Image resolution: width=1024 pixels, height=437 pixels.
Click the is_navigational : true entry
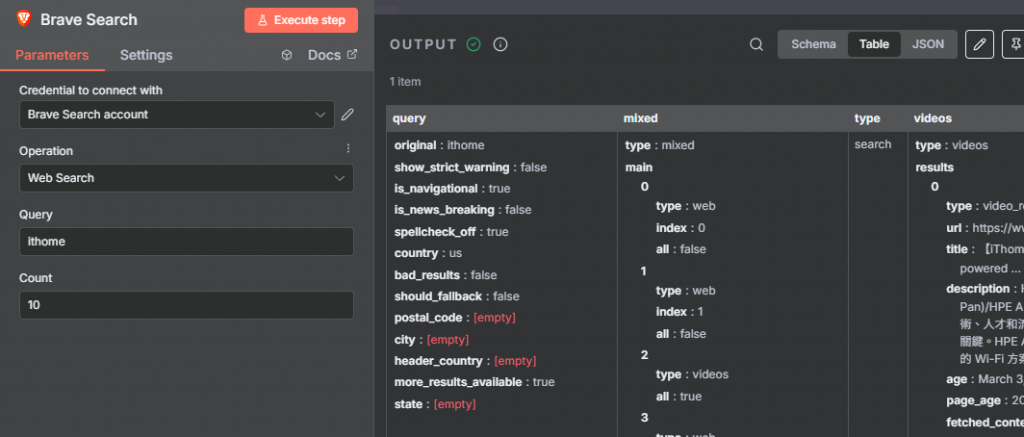point(452,189)
